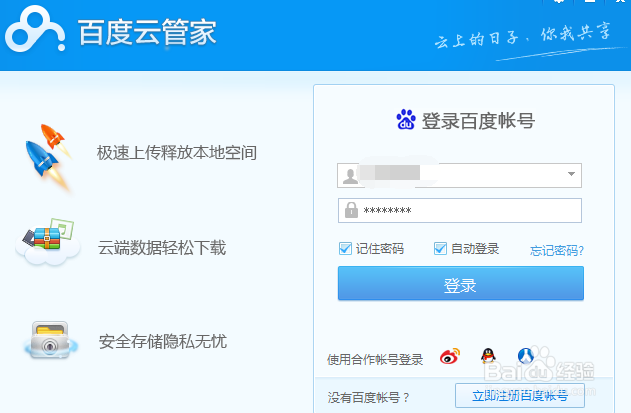This screenshot has height=413, width=631.
Task: Click the 极速上传释放本地空间 text
Action: 177,153
